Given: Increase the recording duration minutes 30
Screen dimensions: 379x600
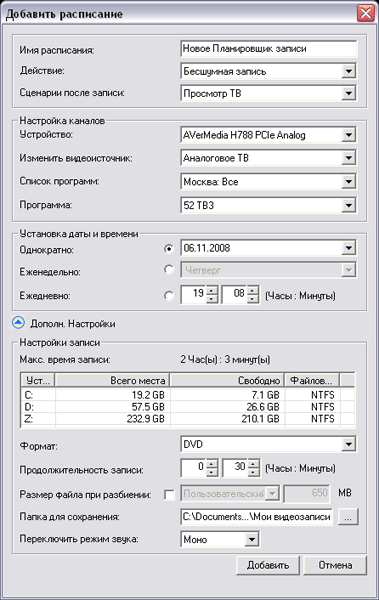Looking at the screenshot, I should click(253, 463).
